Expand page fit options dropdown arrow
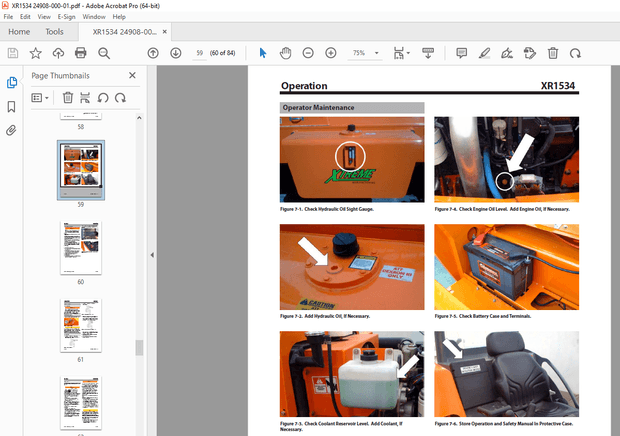620x436 pixels. [x=408, y=53]
